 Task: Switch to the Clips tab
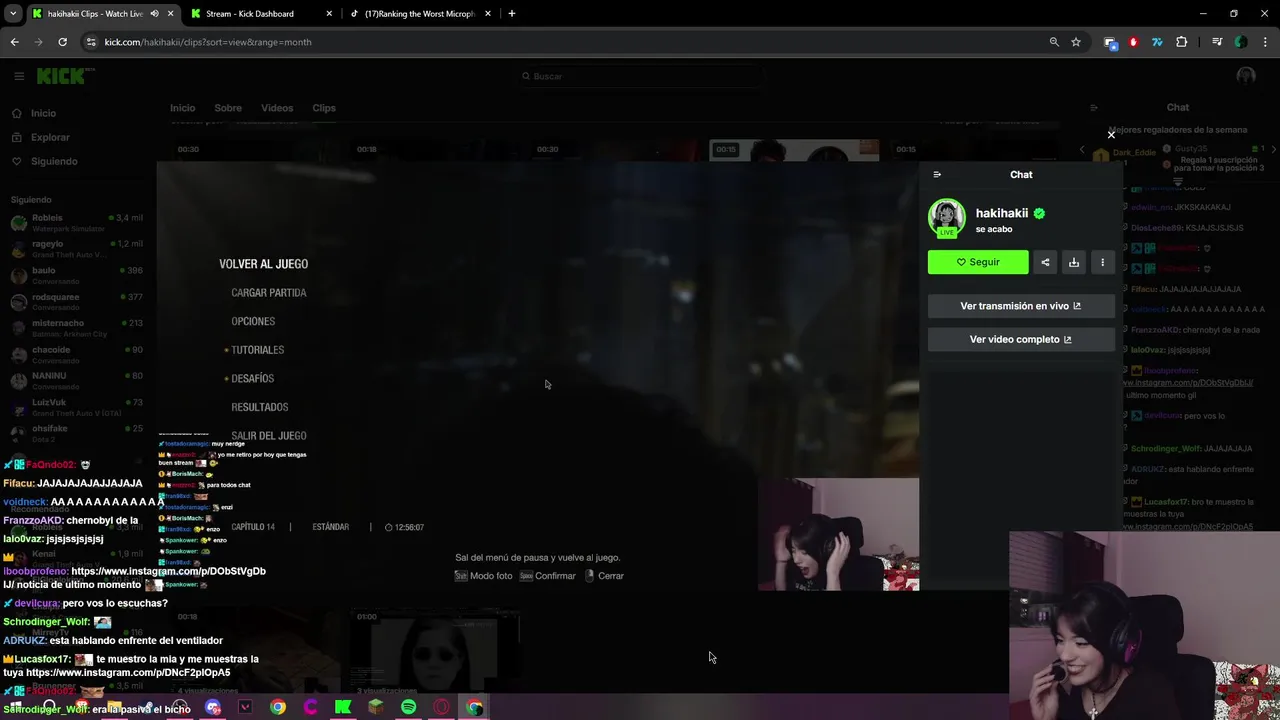coord(324,108)
